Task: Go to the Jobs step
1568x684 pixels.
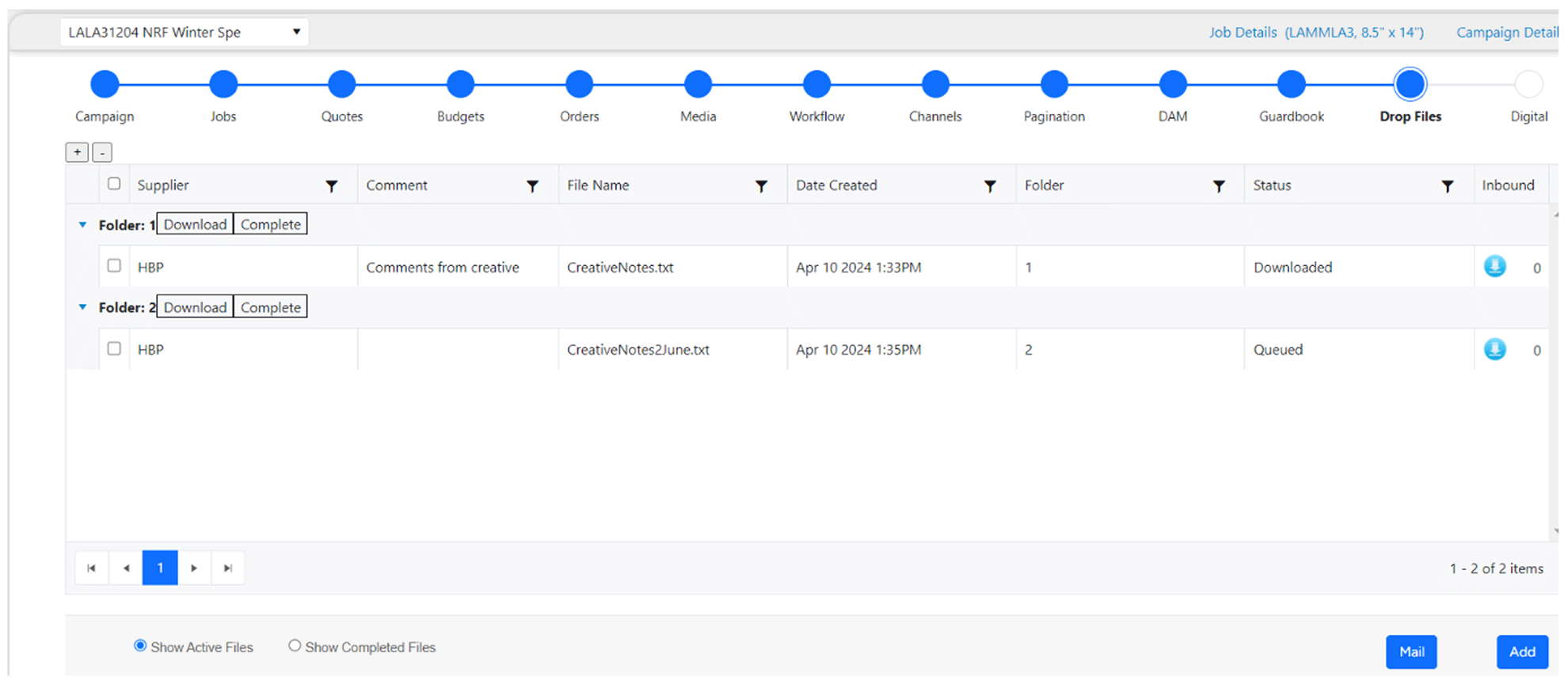Action: click(223, 84)
